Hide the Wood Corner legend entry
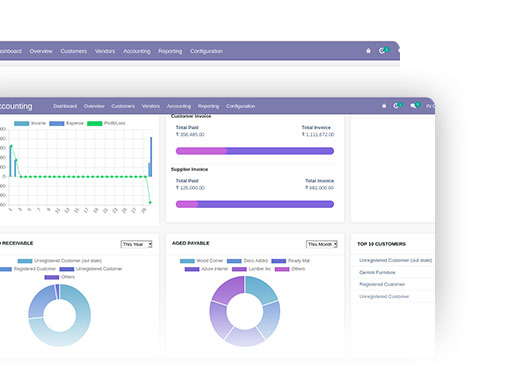 (201, 261)
